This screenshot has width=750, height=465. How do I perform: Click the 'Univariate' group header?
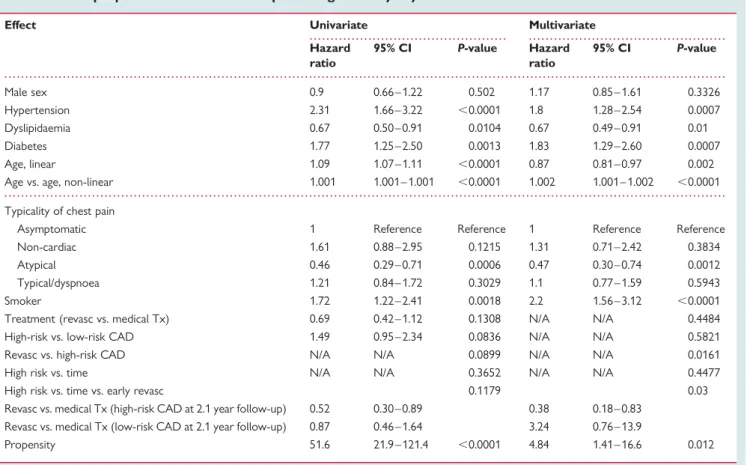pyautogui.click(x=339, y=25)
